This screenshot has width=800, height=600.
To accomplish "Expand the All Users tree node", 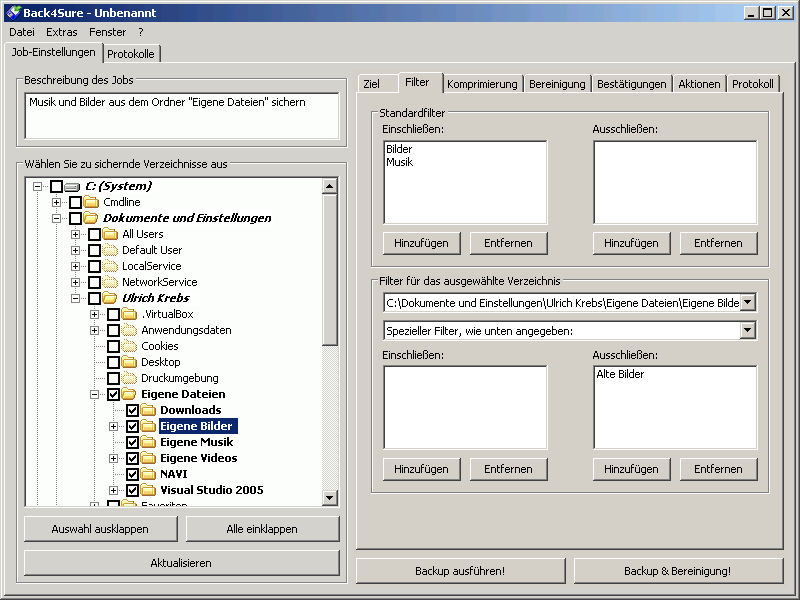I will pyautogui.click(x=76, y=234).
